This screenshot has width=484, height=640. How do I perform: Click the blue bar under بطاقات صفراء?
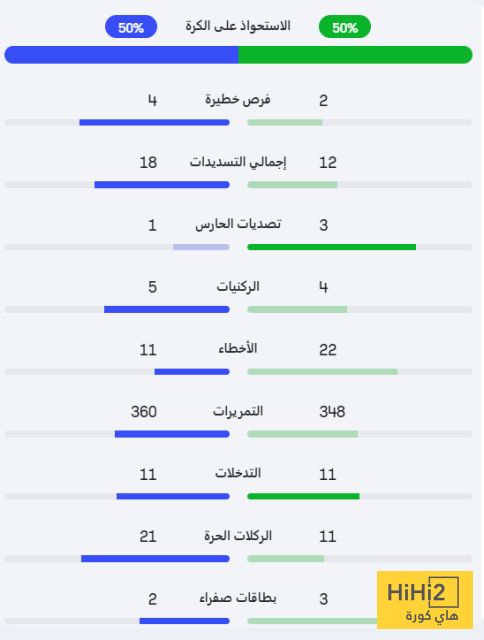coord(184,621)
